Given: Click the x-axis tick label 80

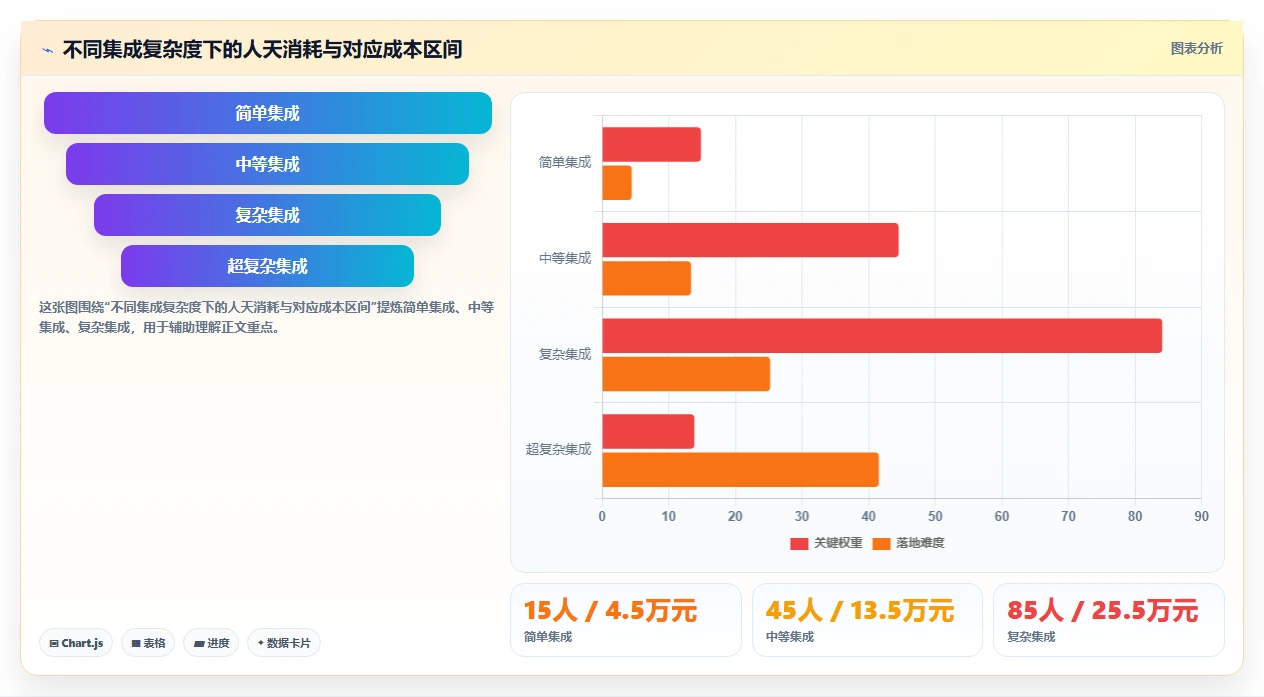Looking at the screenshot, I should (x=1135, y=516).
